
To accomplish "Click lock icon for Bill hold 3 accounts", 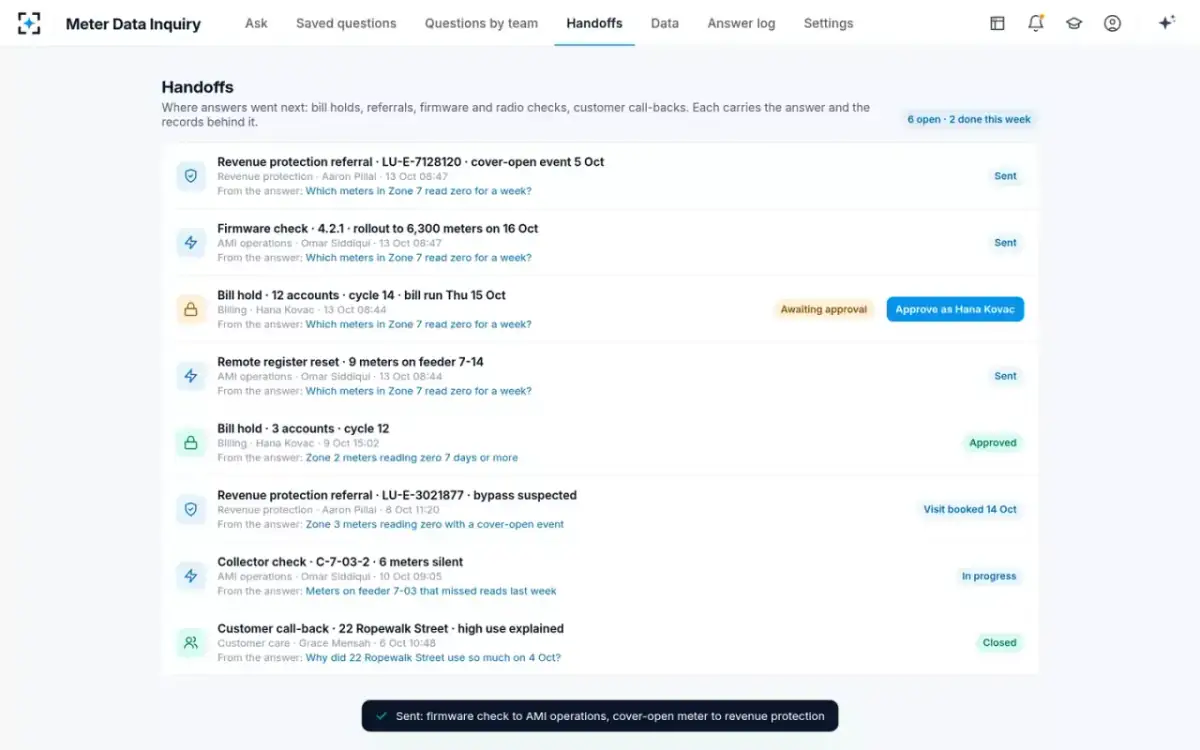I will click(x=191, y=443).
